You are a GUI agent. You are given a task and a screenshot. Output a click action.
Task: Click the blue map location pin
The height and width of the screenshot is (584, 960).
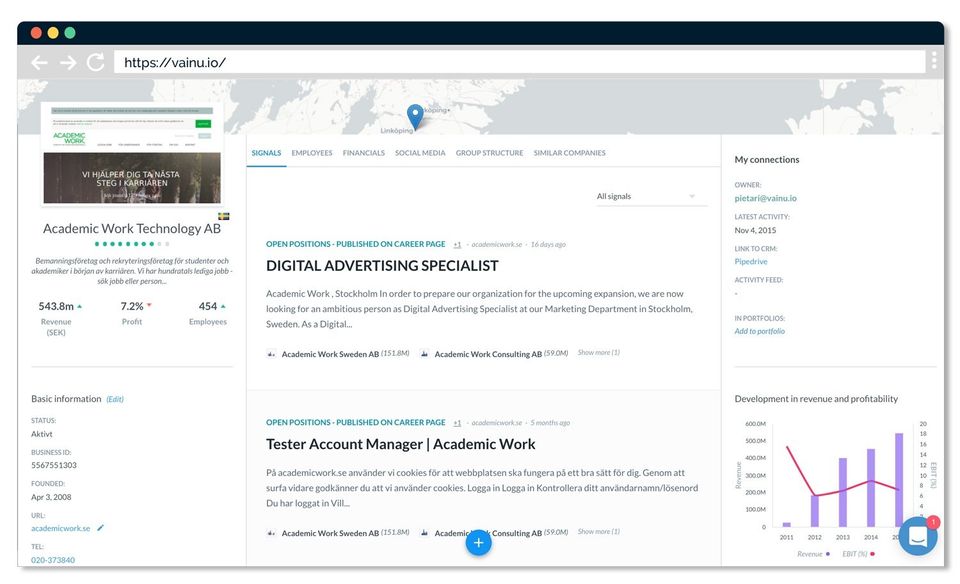[x=415, y=116]
